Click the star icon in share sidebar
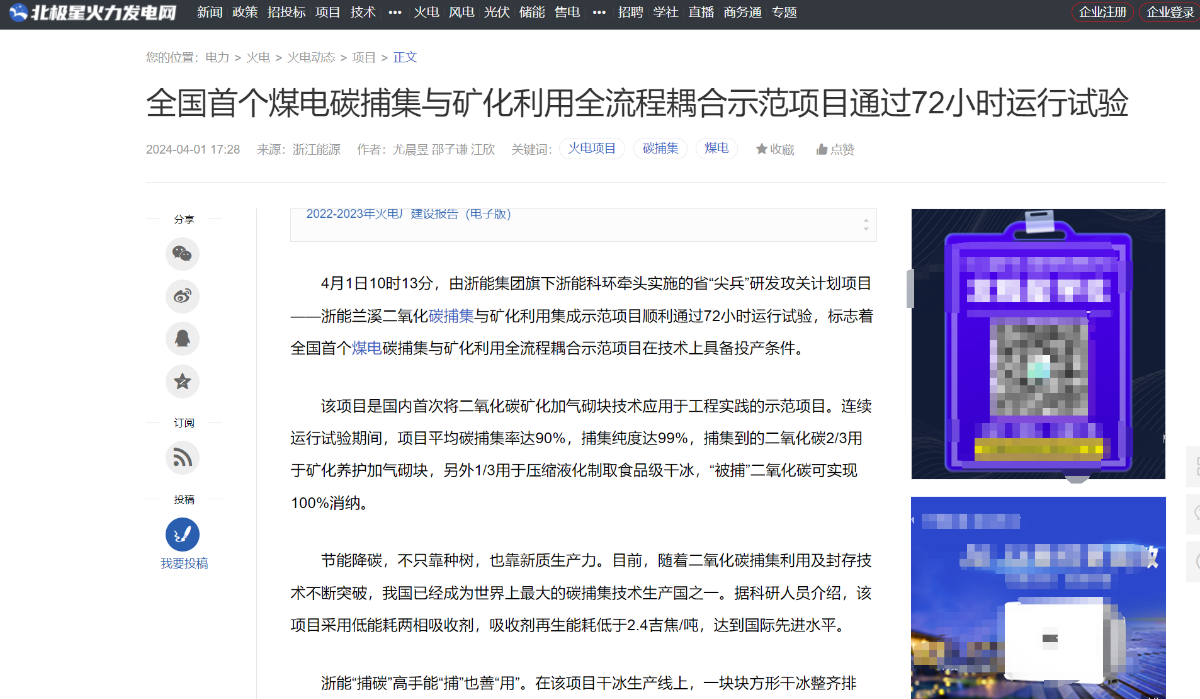The height and width of the screenshot is (699, 1200). coord(182,381)
